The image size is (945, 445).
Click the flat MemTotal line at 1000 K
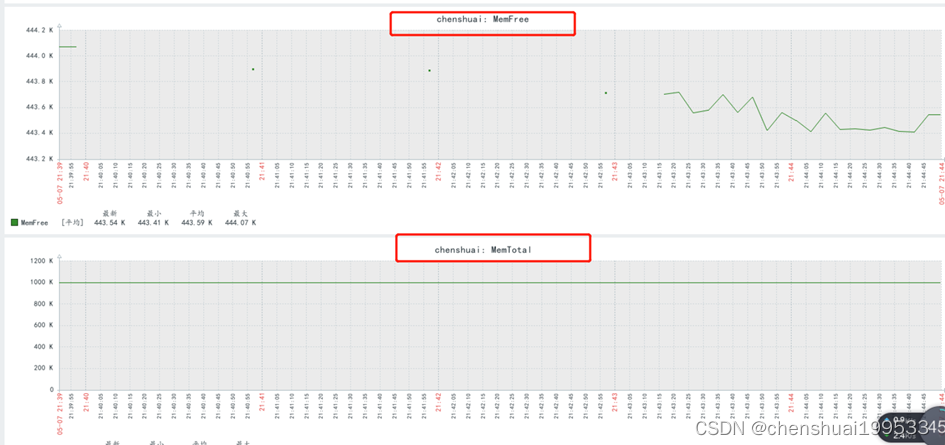tap(501, 282)
